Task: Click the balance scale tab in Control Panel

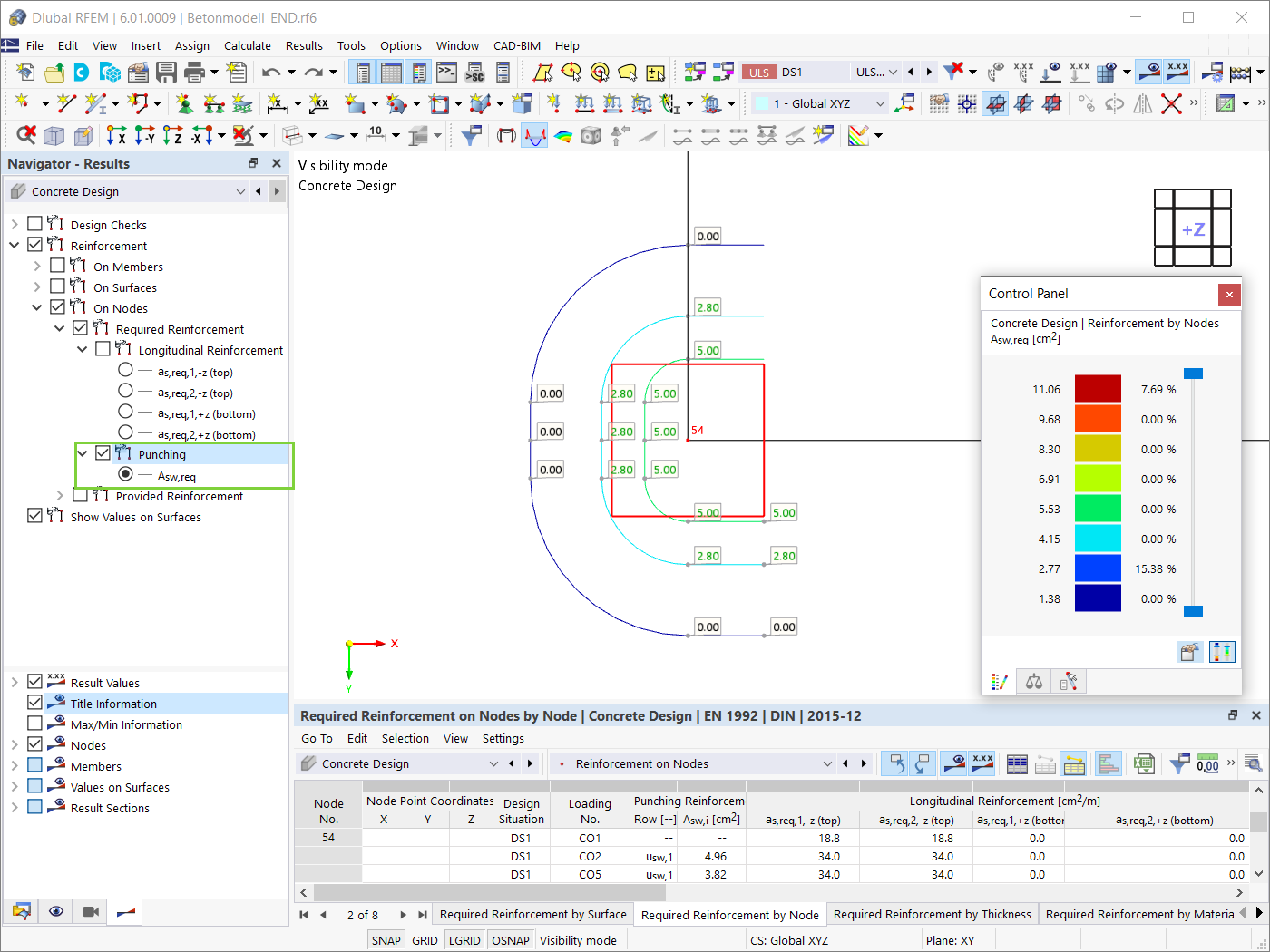Action: (1034, 682)
